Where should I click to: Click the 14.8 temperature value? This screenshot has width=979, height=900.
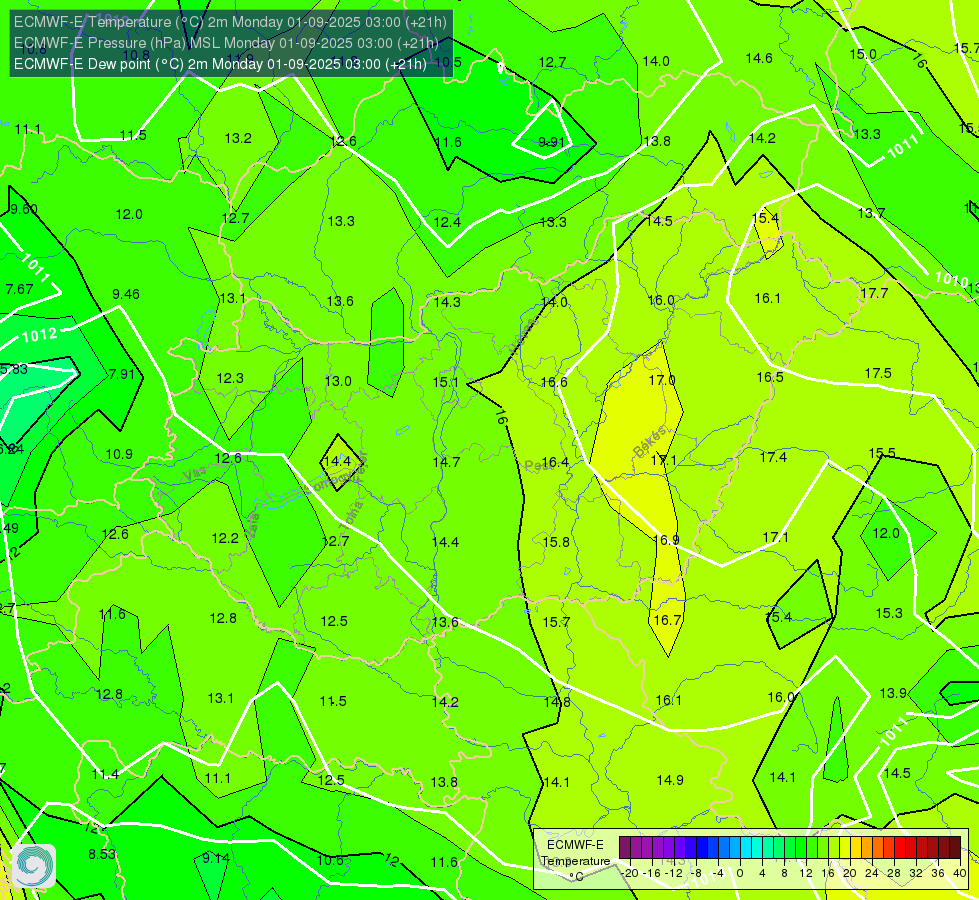click(x=557, y=702)
